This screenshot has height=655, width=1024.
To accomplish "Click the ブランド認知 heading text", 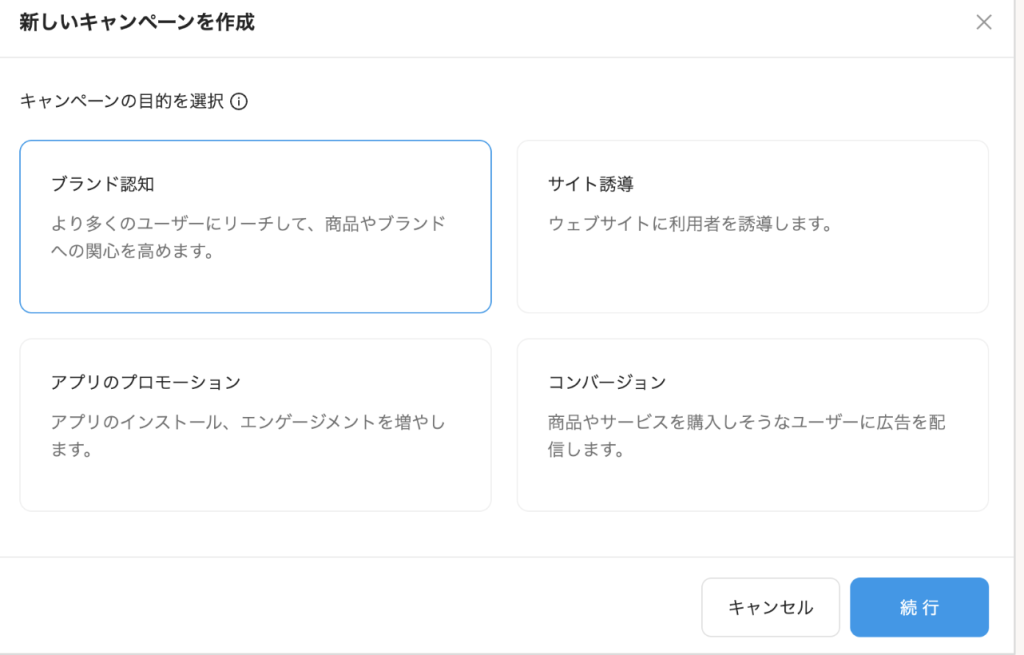I will [x=103, y=184].
